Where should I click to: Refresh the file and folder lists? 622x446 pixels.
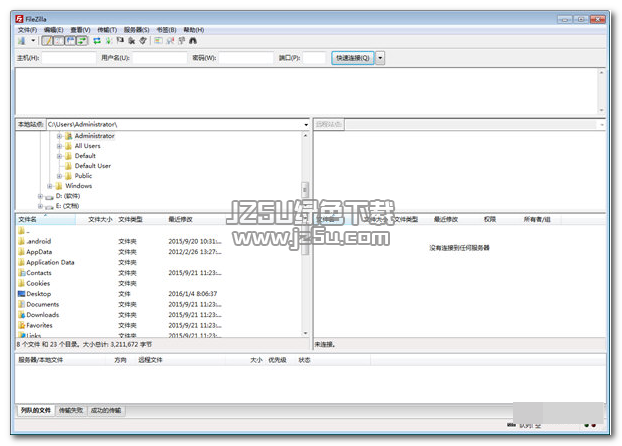(97, 40)
